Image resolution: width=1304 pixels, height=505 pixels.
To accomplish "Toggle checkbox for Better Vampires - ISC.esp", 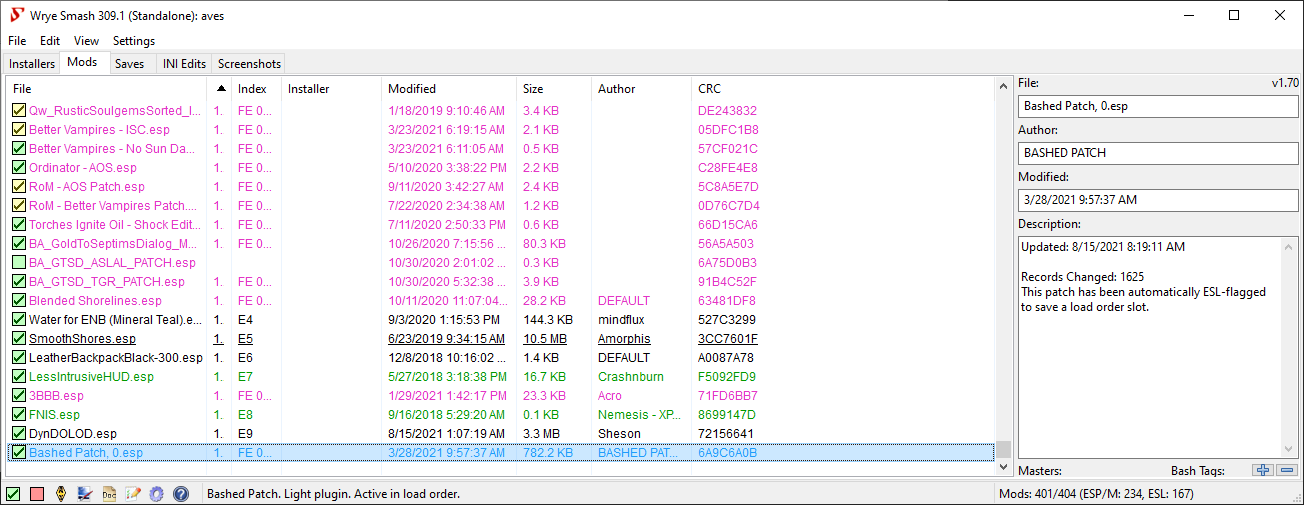I will (19, 130).
